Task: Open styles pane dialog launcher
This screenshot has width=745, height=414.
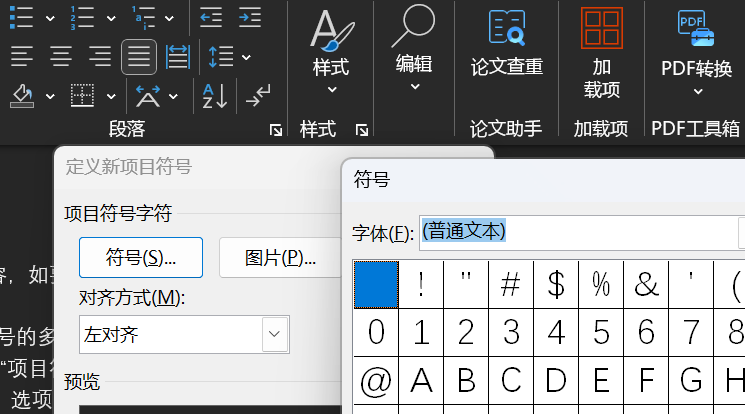Action: point(362,130)
